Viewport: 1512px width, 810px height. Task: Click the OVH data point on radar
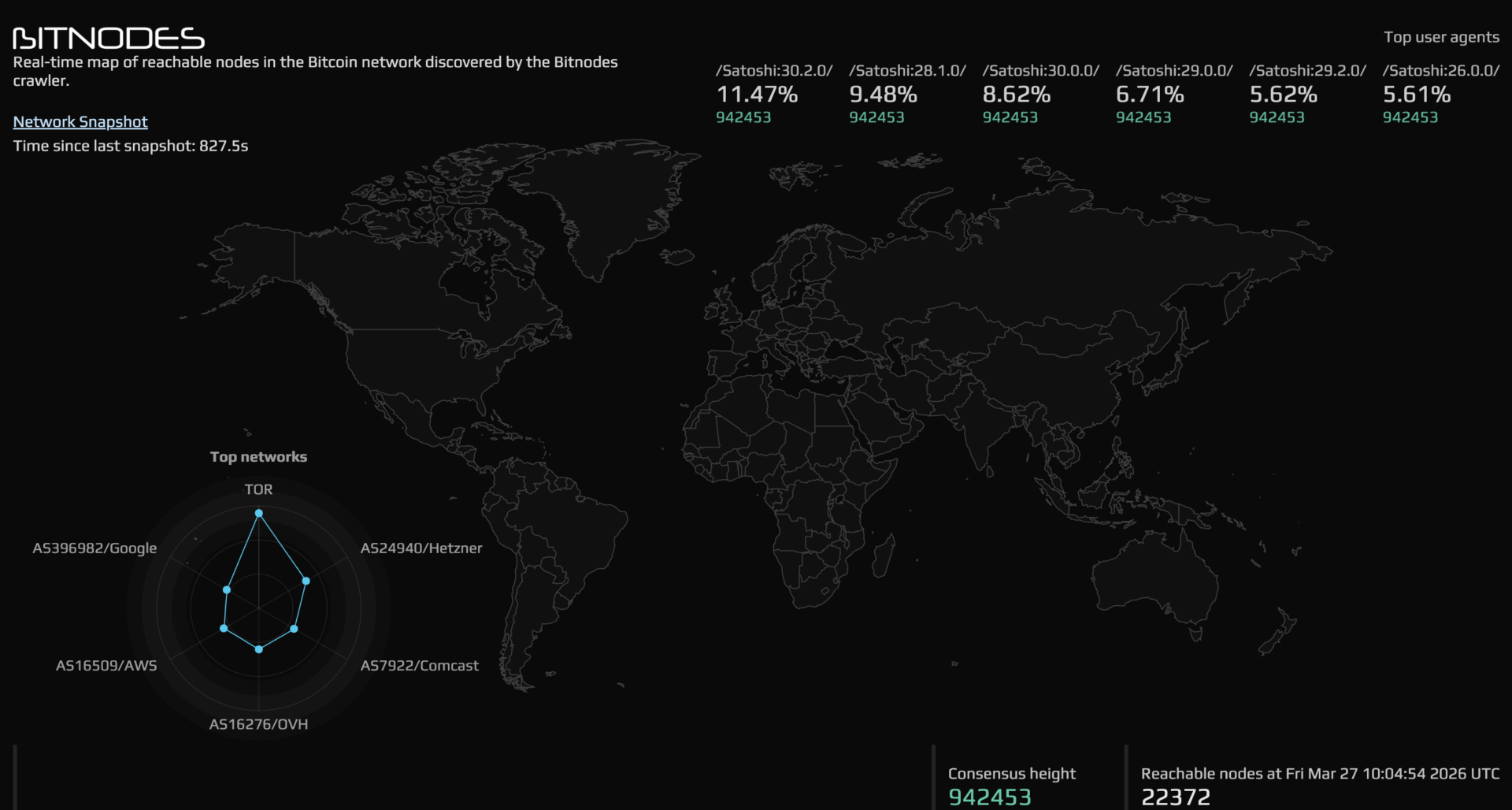point(258,649)
